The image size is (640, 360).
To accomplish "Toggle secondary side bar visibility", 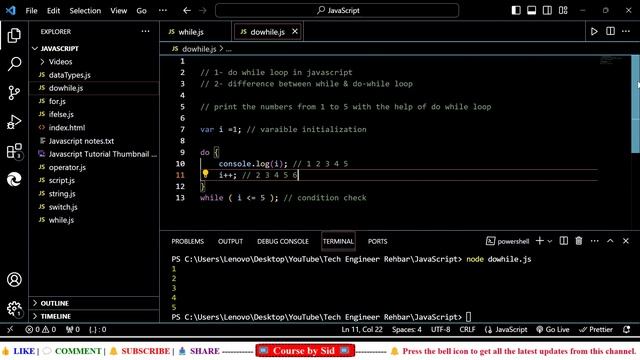I will pos(547,11).
